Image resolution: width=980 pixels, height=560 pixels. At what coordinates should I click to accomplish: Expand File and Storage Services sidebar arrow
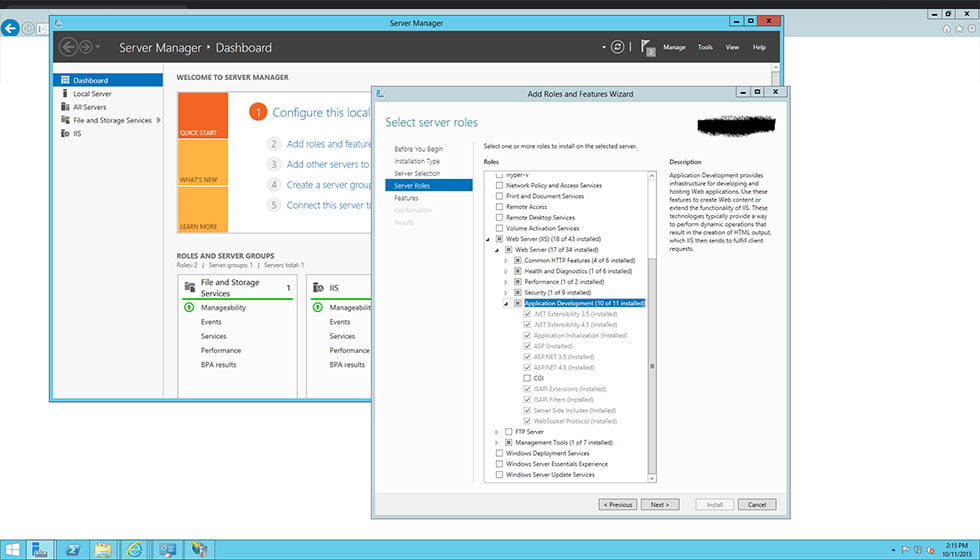point(159,120)
